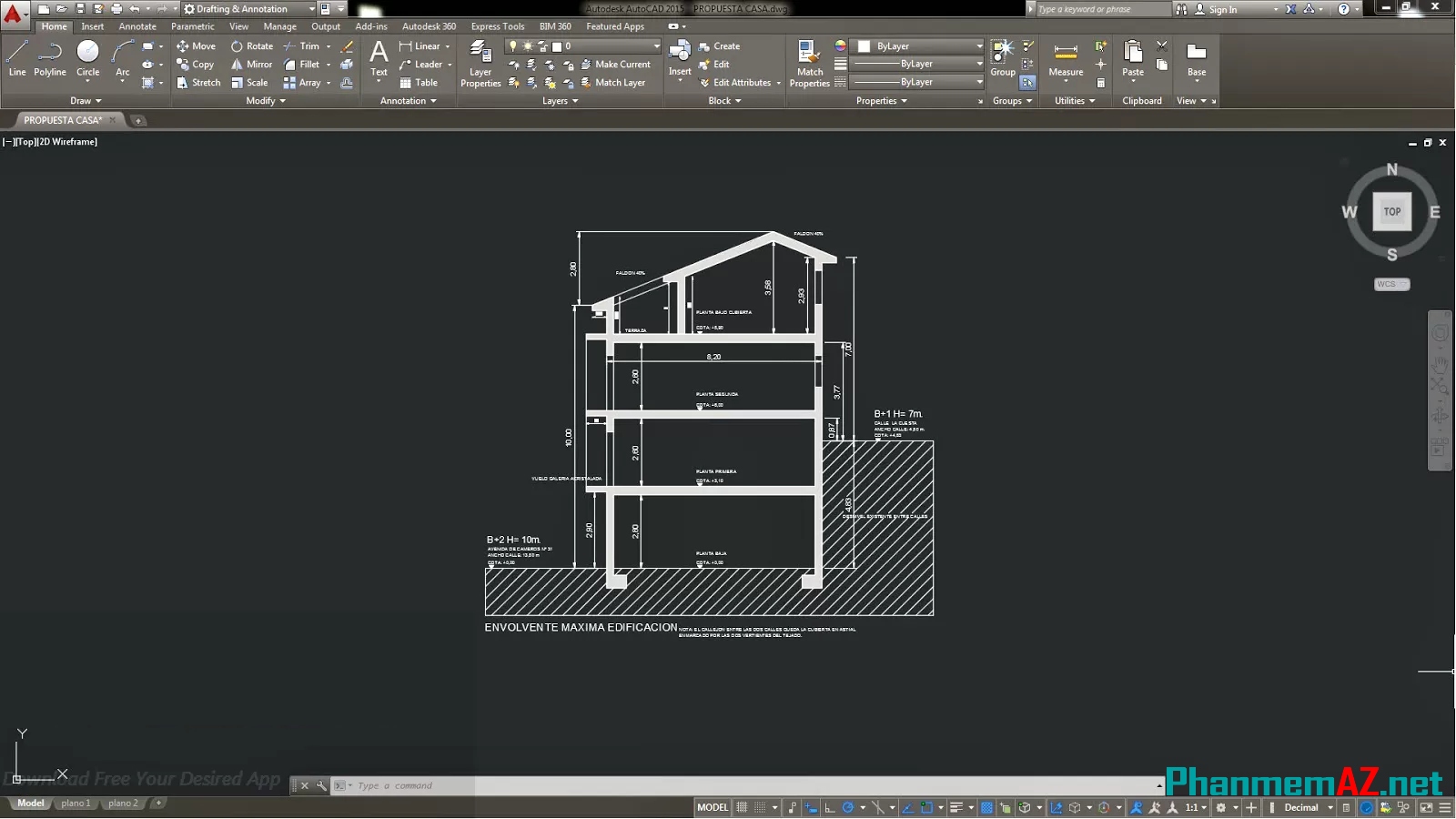Screen dimensions: 1456x819
Task: Switch to the Annotate ribbon tab
Action: (x=137, y=26)
